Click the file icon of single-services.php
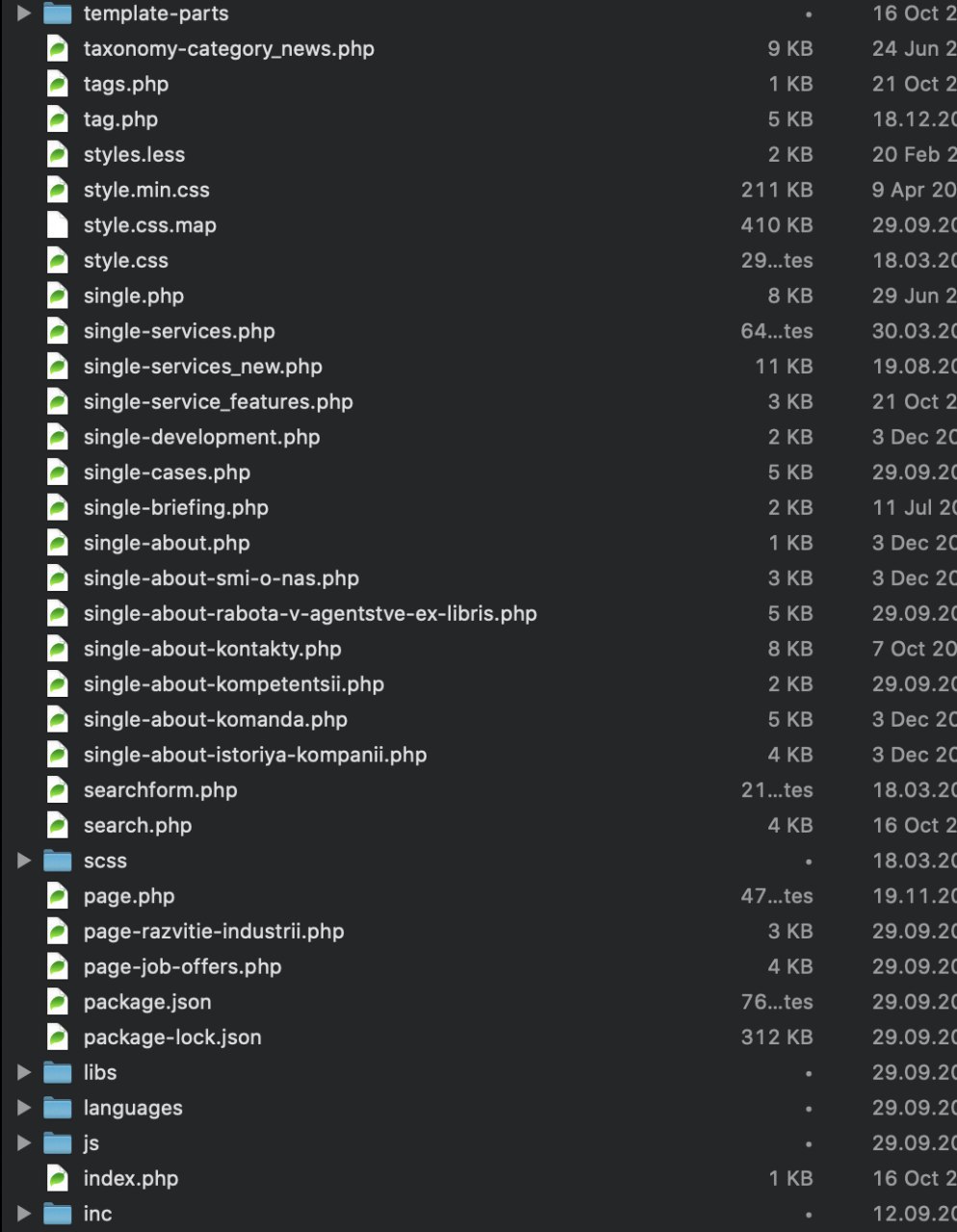Screen dimensions: 957x1232 click(x=58, y=331)
